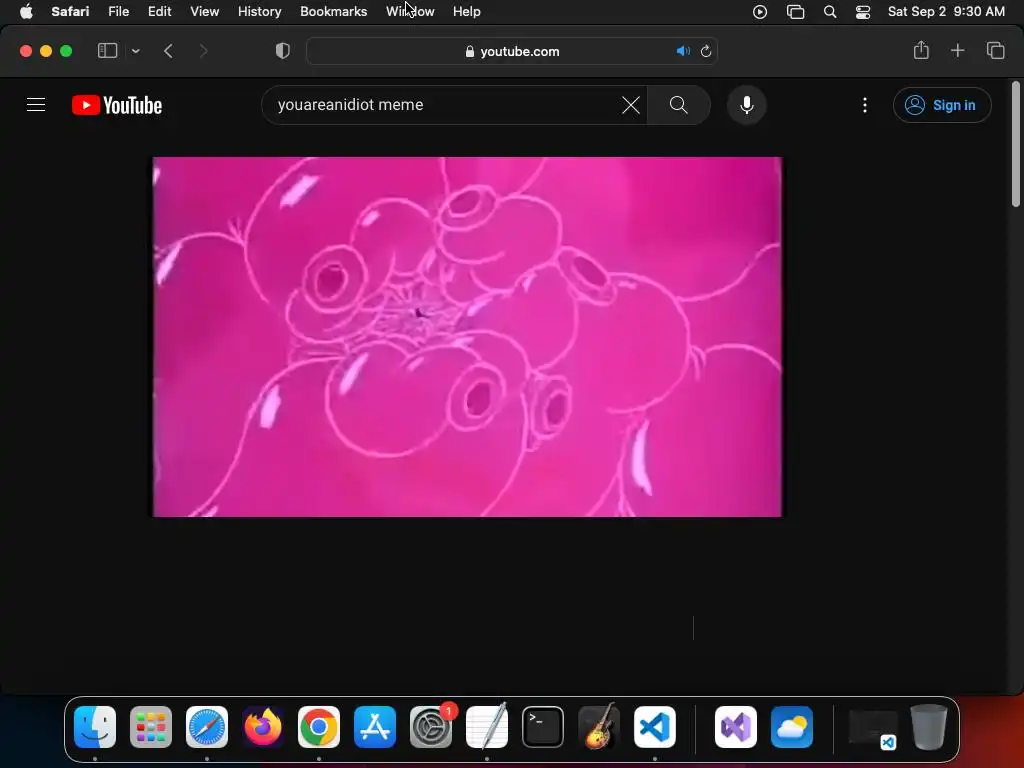Click inside the youareanidiot meme search field
This screenshot has height=768, width=1024.
point(444,104)
